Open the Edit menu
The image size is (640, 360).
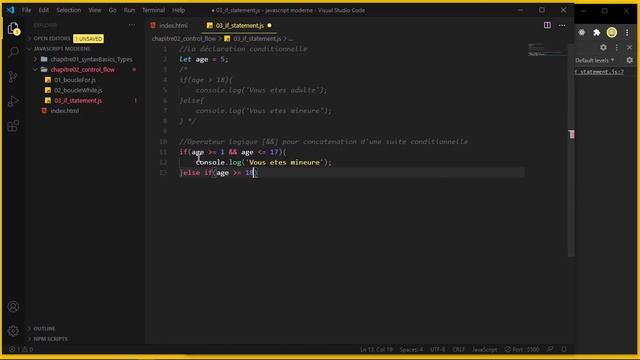[44, 10]
